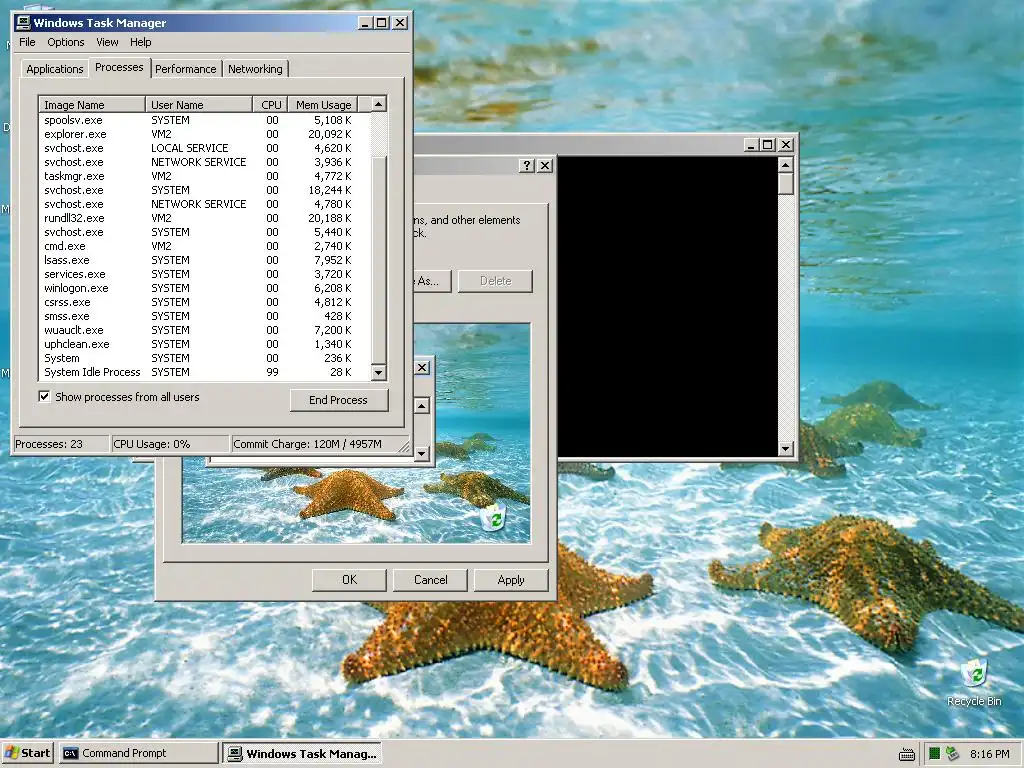Click the Start button on the taskbar

(27, 753)
